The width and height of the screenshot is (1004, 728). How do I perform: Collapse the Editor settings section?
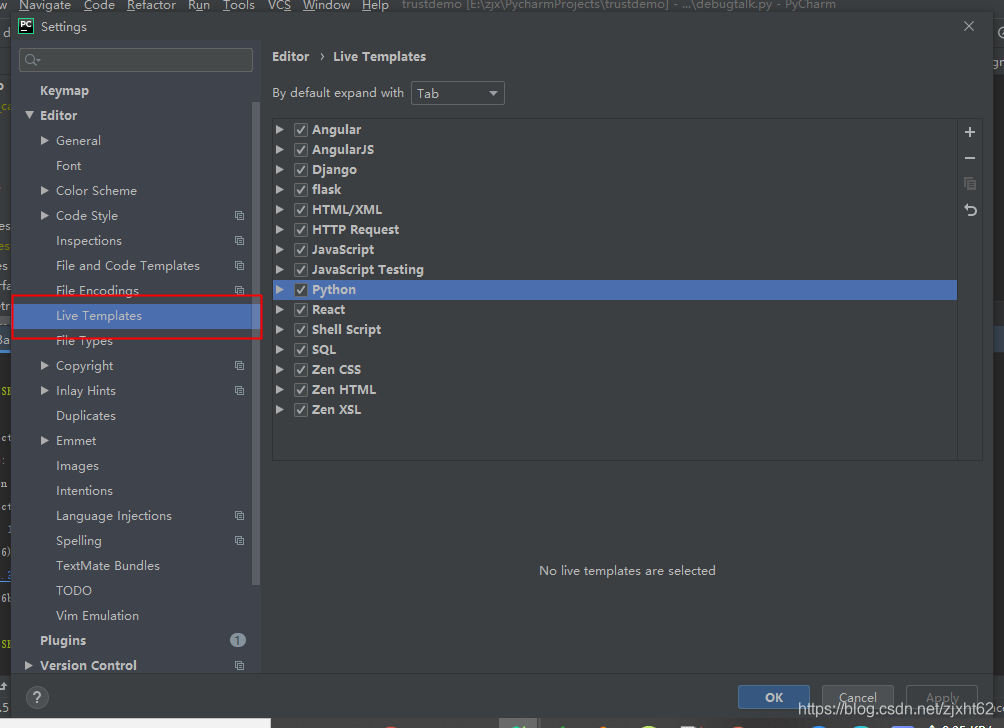click(x=30, y=115)
